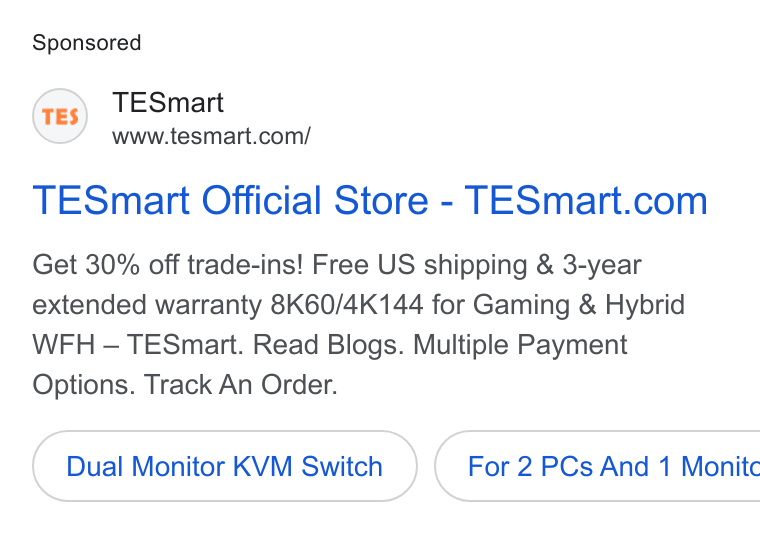Click the circular TESmart favicon beside the site name
Image resolution: width=760 pixels, height=534 pixels.
tap(60, 116)
